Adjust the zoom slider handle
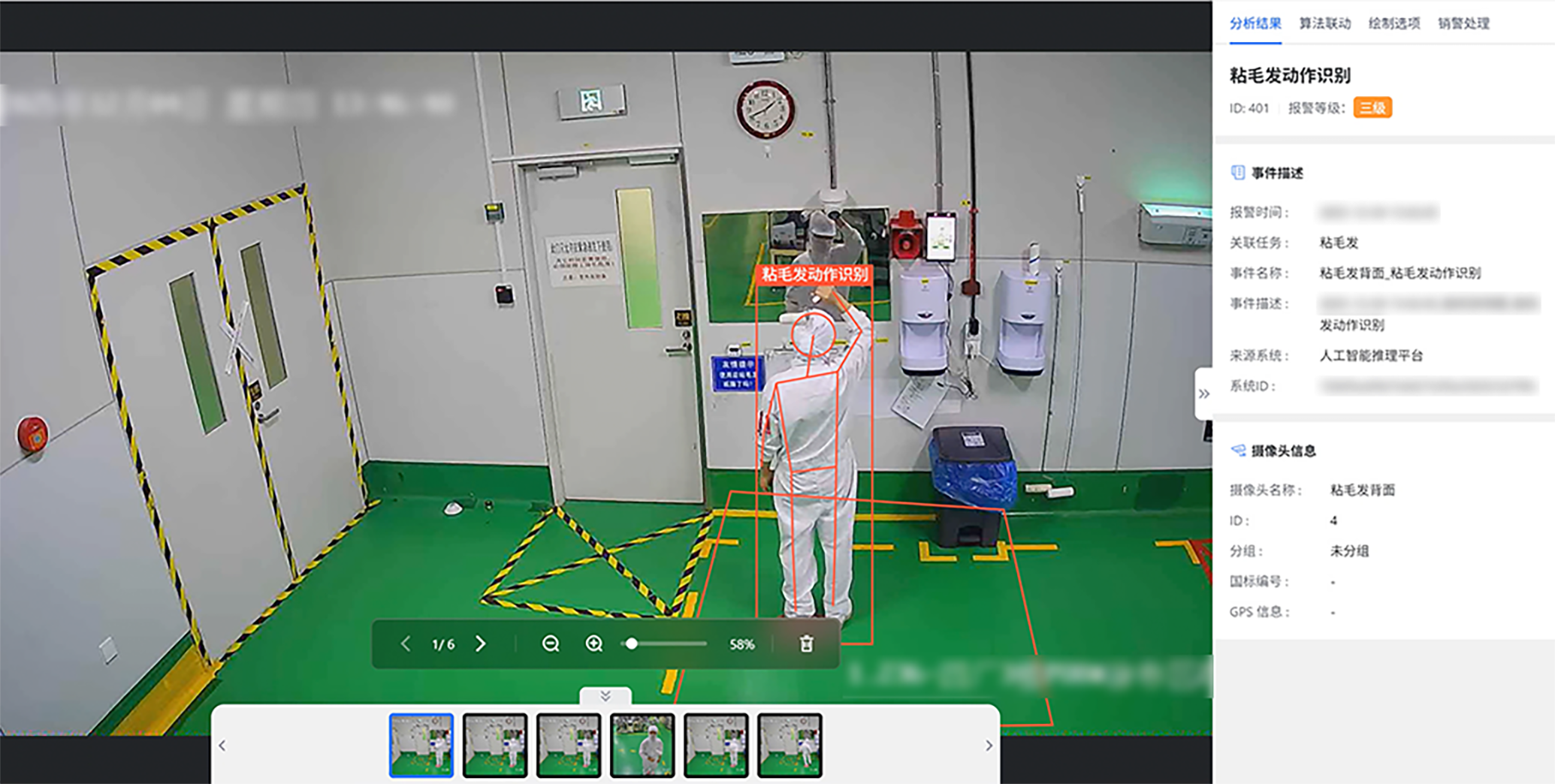 (x=632, y=644)
